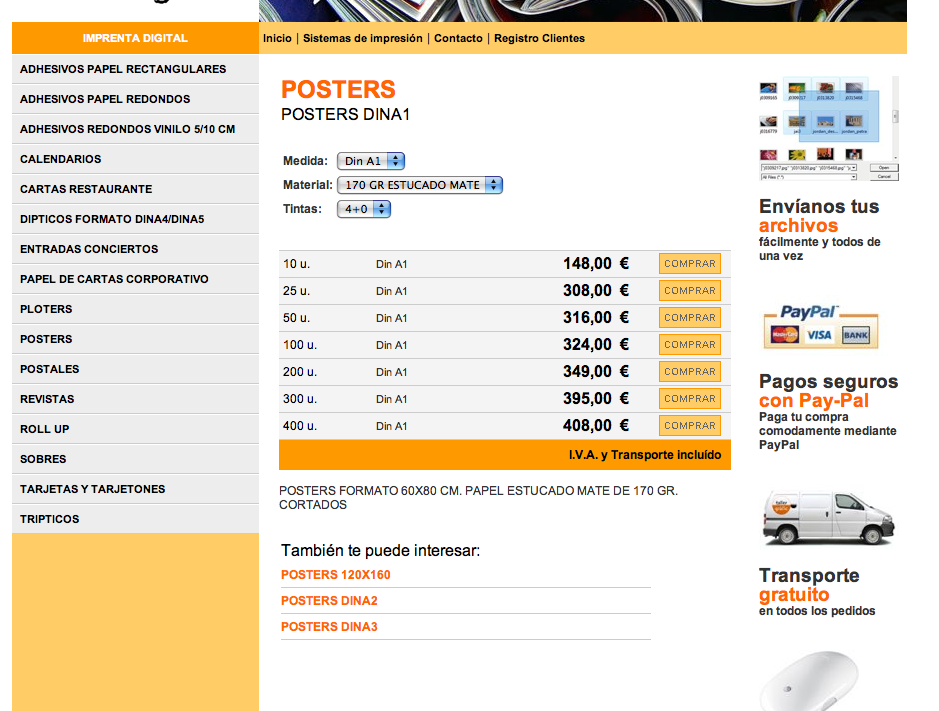Open TRIPTICOS category

pyautogui.click(x=135, y=519)
